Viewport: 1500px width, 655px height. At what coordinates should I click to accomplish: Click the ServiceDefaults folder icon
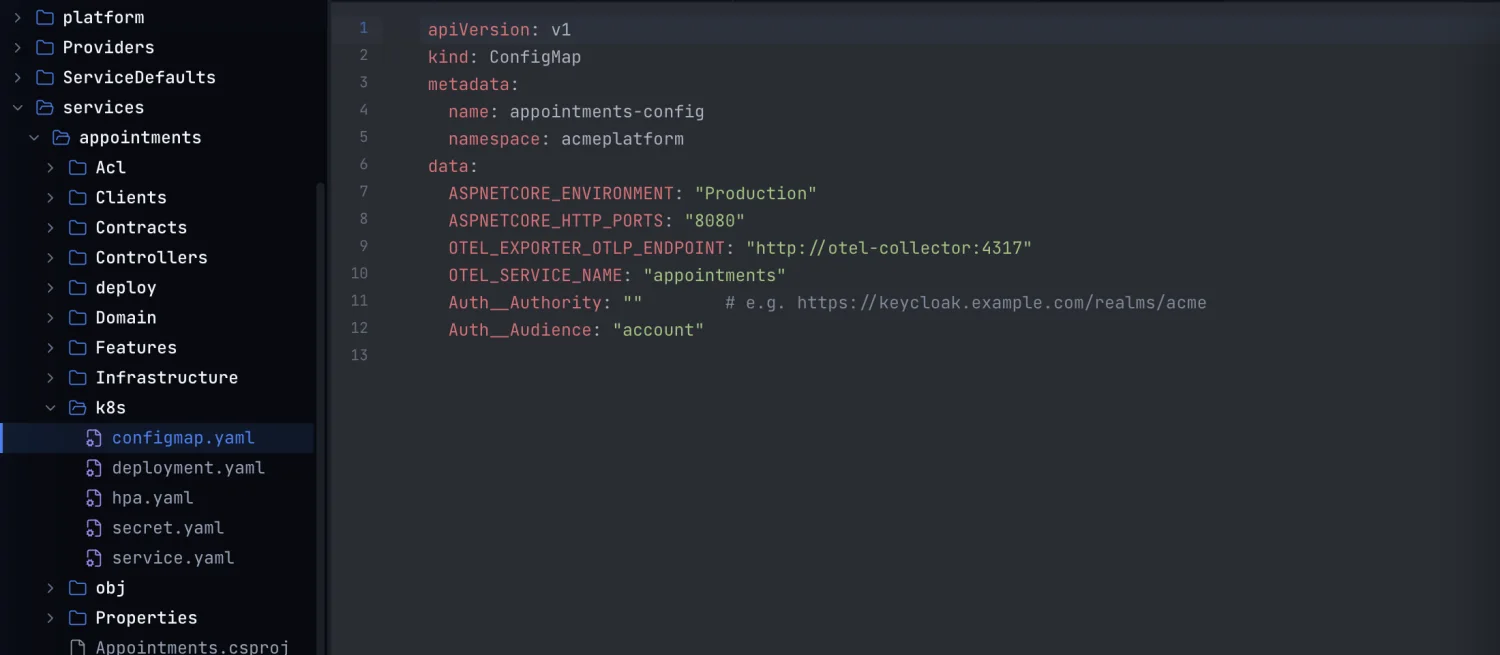click(44, 78)
